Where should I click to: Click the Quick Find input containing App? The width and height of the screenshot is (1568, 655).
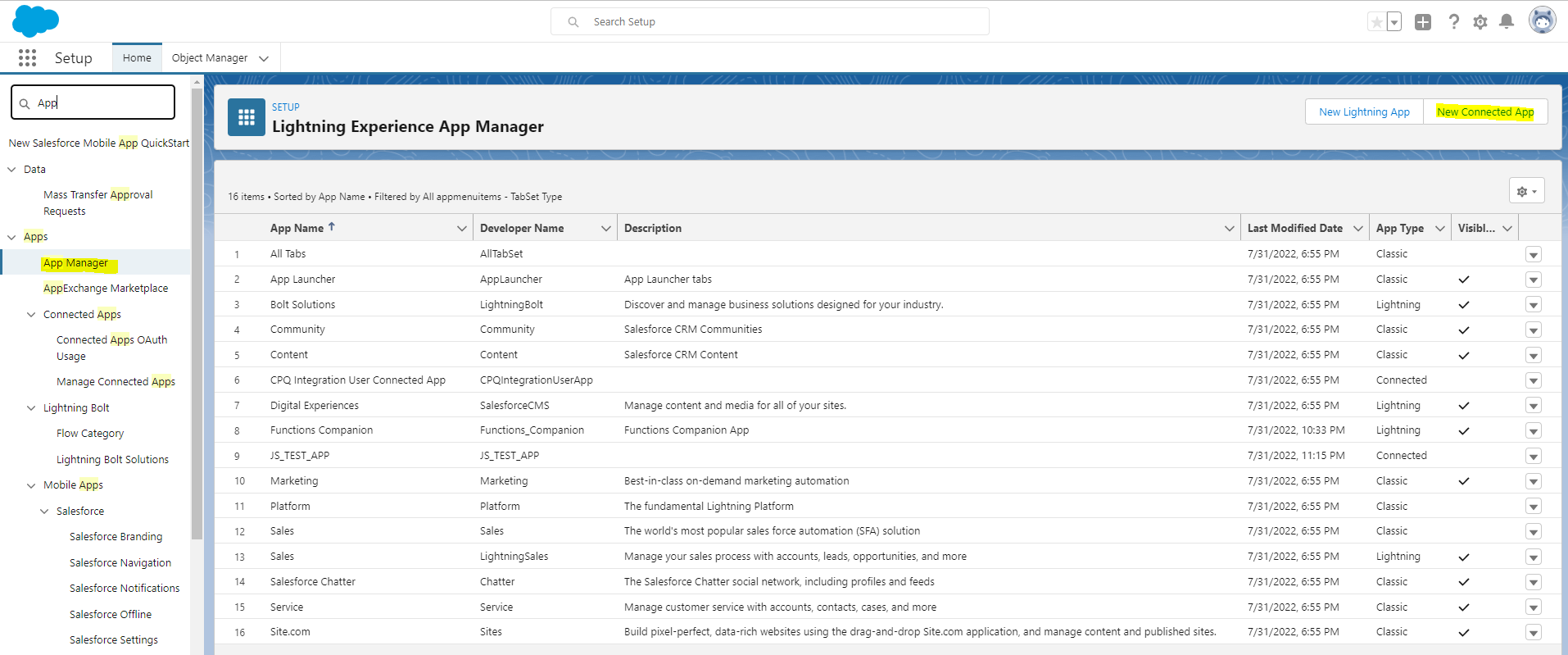click(x=93, y=102)
